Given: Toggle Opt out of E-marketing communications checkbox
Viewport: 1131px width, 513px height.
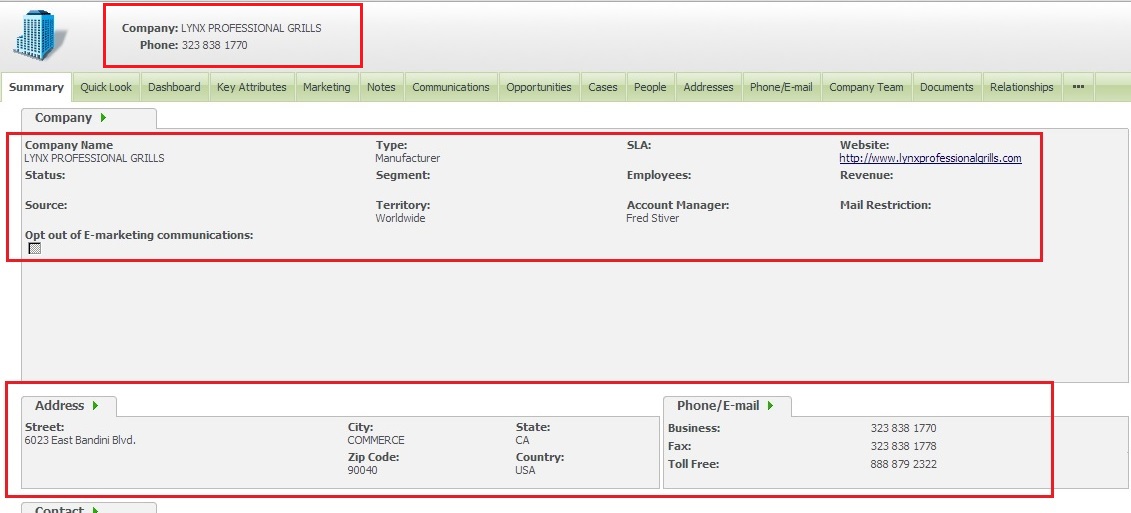Looking at the screenshot, I should click(34, 248).
